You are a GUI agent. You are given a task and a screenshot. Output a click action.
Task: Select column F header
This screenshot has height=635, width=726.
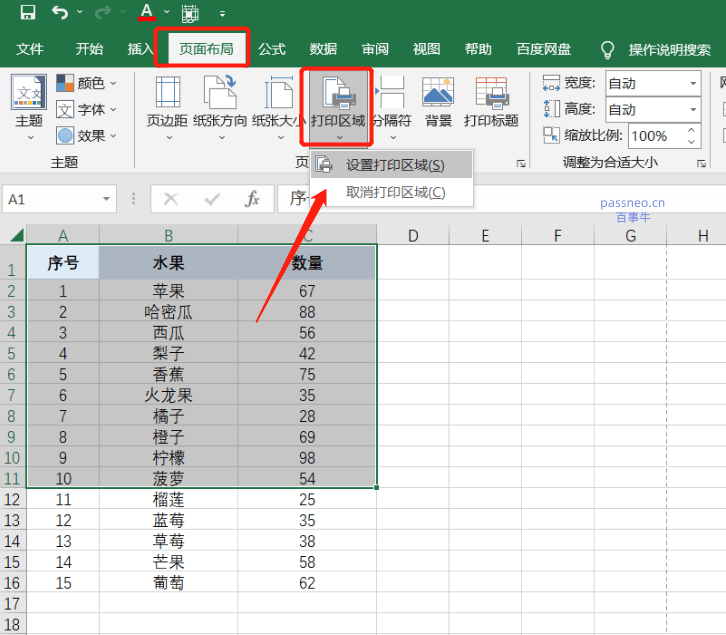(x=558, y=236)
